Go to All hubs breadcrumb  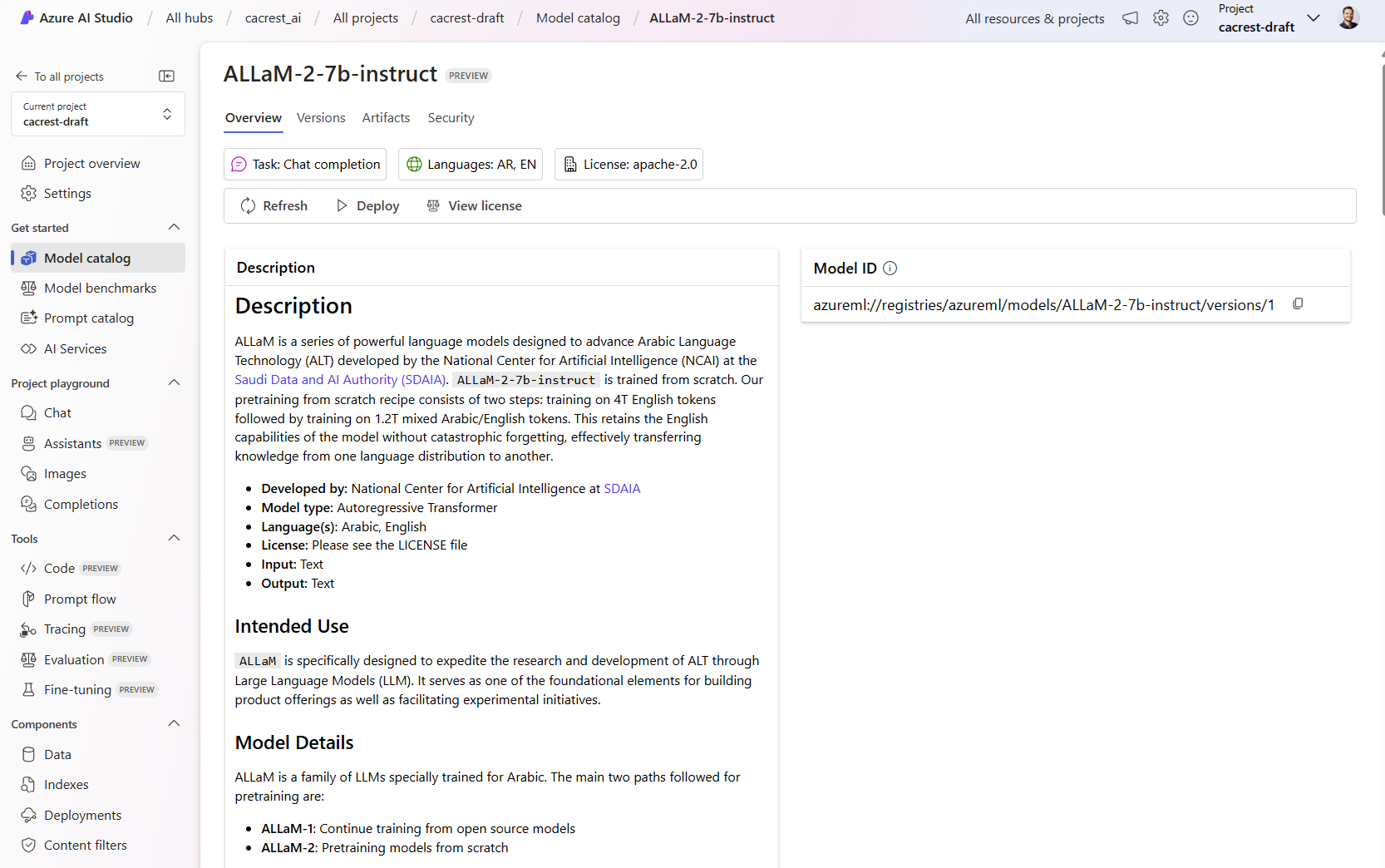(x=190, y=18)
